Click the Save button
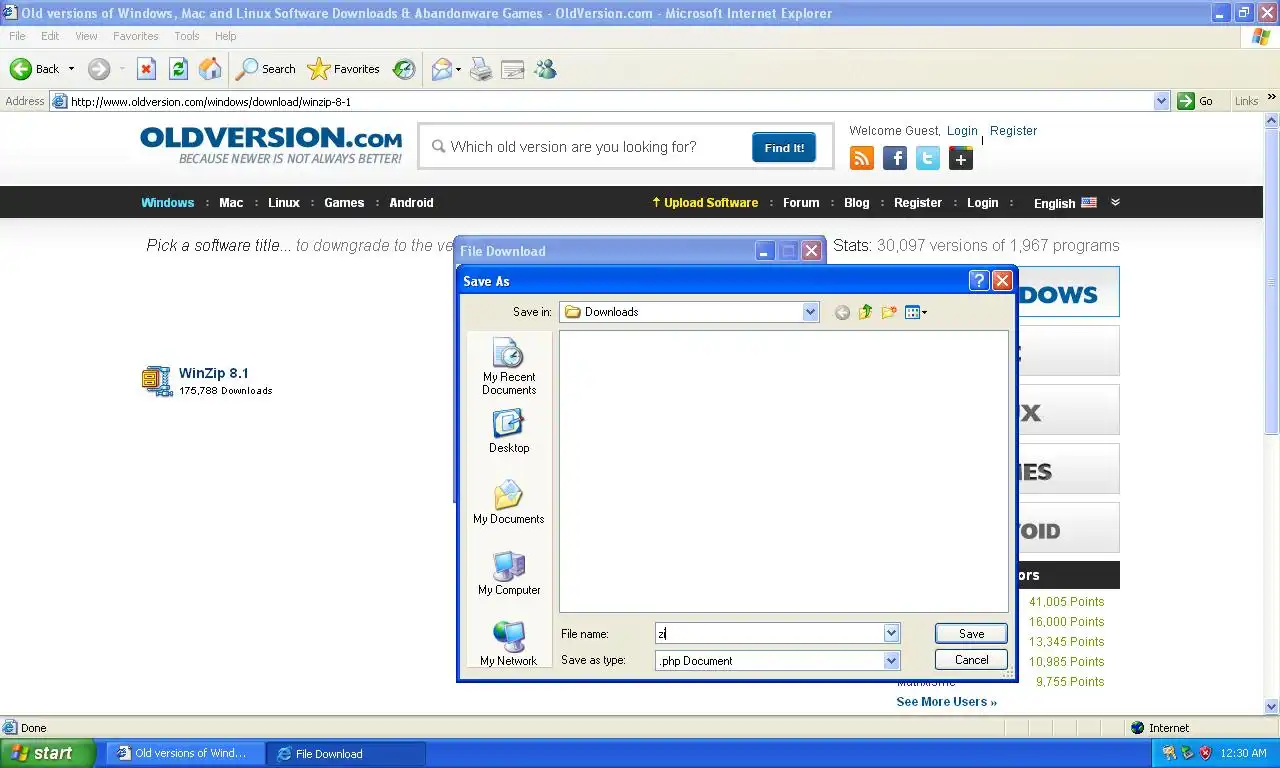The height and width of the screenshot is (768, 1280). pyautogui.click(x=971, y=633)
